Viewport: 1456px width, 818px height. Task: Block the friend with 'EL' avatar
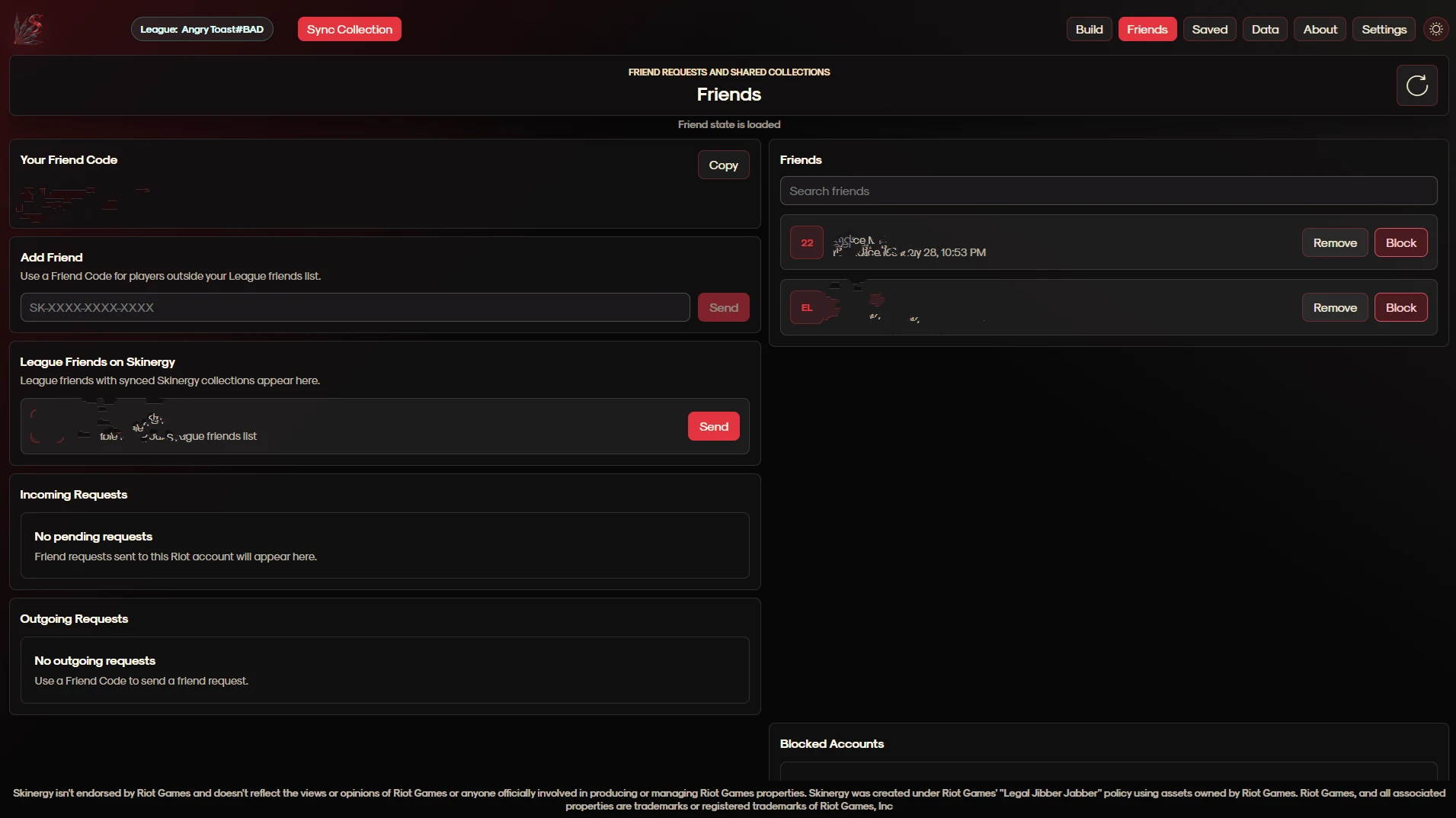click(1401, 307)
